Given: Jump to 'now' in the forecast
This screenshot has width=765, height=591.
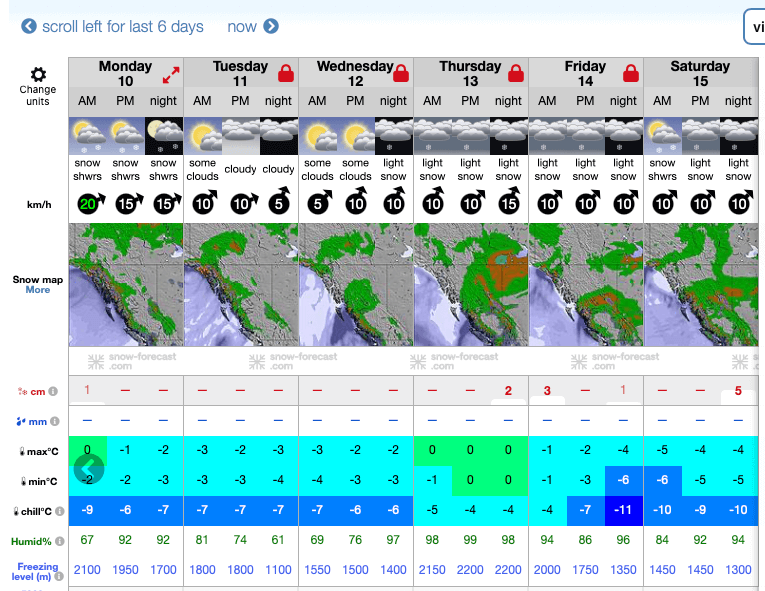Looking at the screenshot, I should [242, 27].
